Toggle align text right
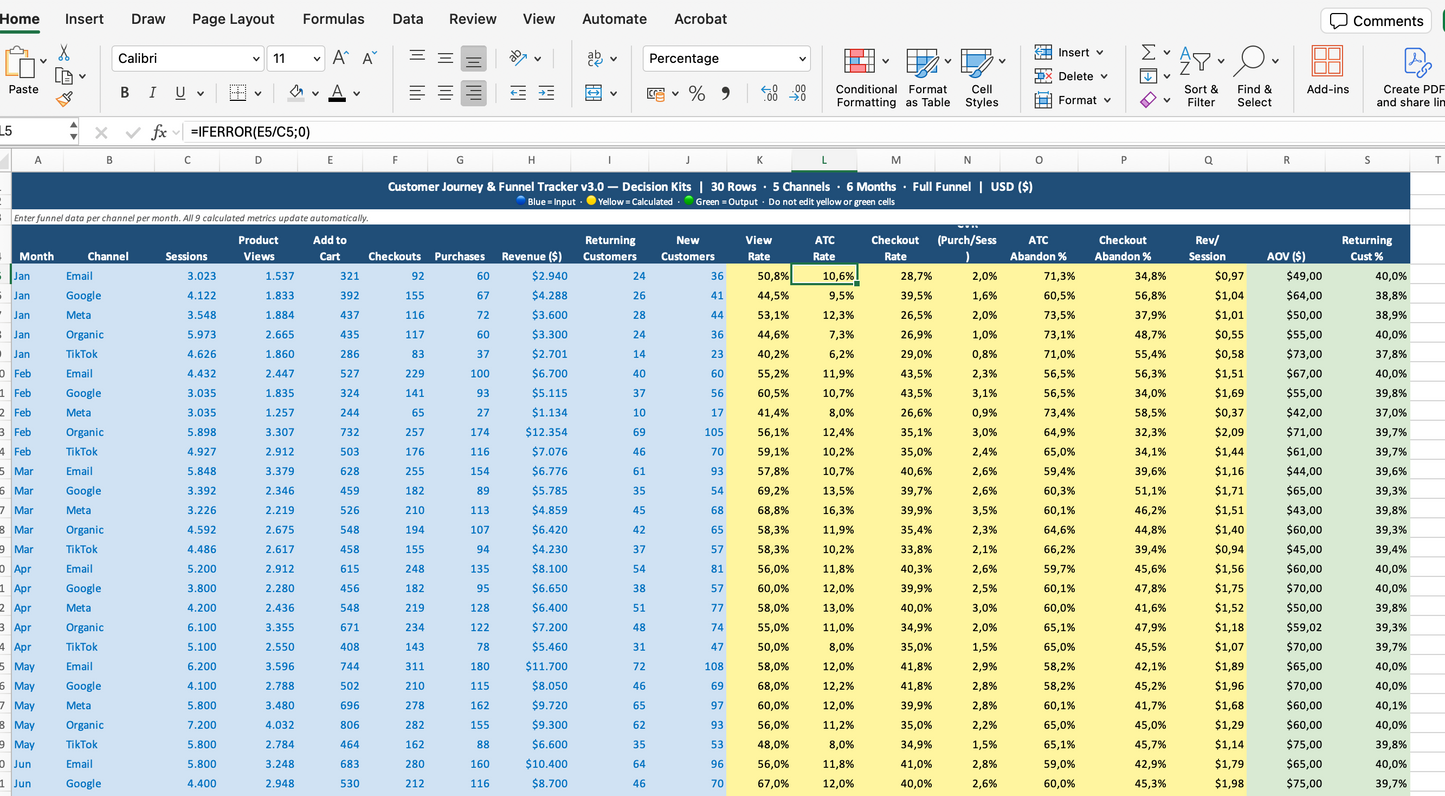 474,93
